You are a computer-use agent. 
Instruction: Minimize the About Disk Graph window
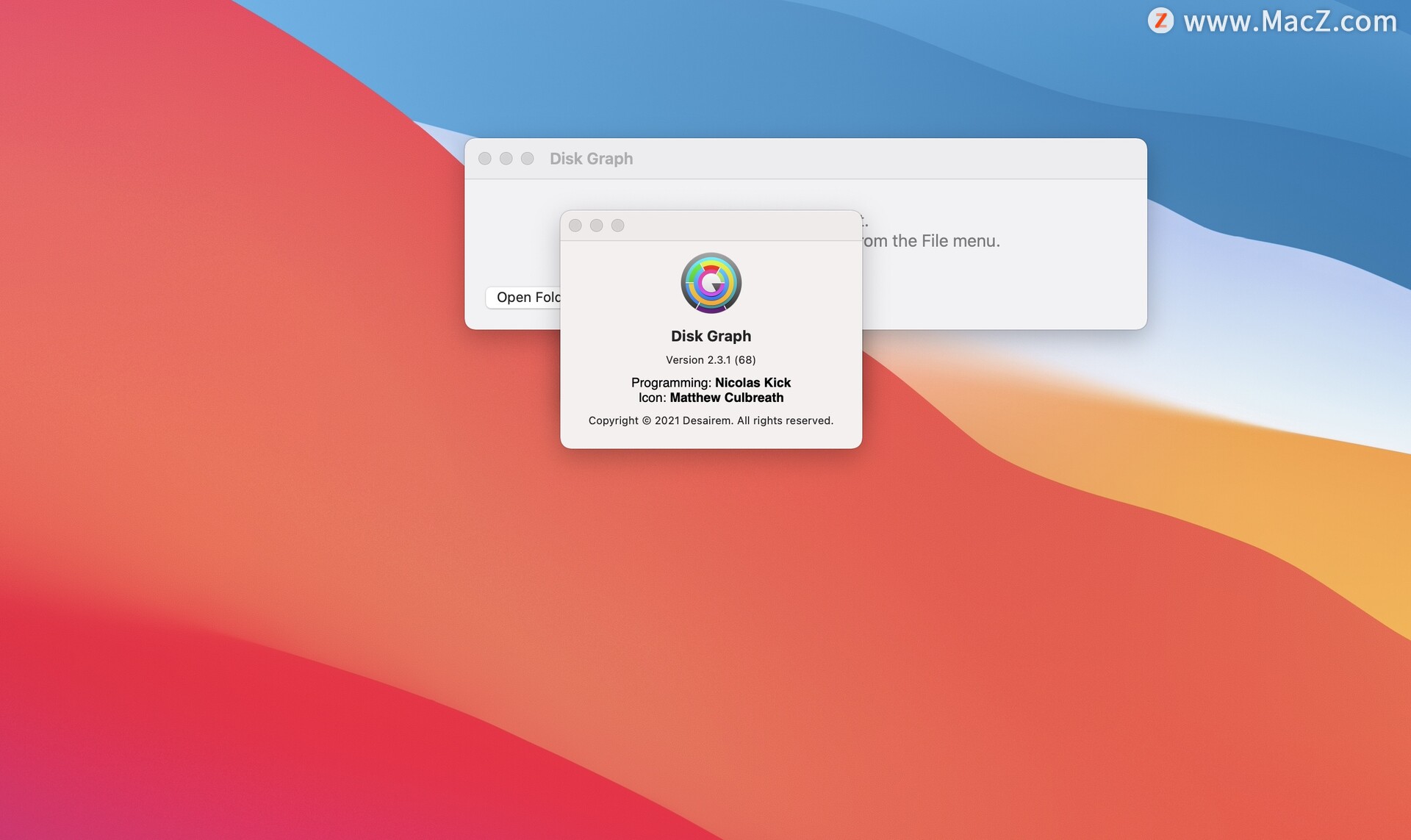597,226
